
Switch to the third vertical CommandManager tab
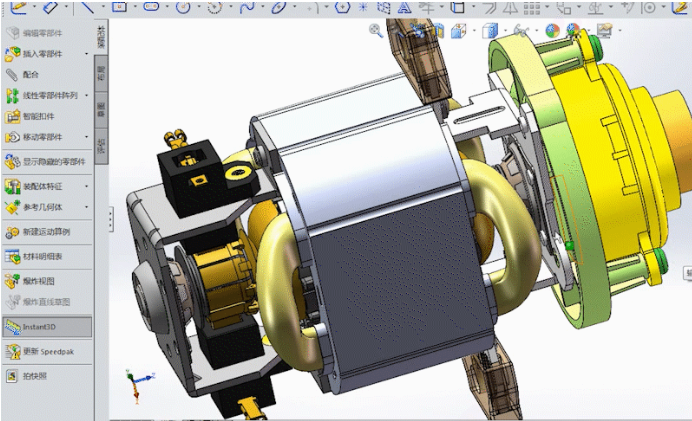[102, 110]
